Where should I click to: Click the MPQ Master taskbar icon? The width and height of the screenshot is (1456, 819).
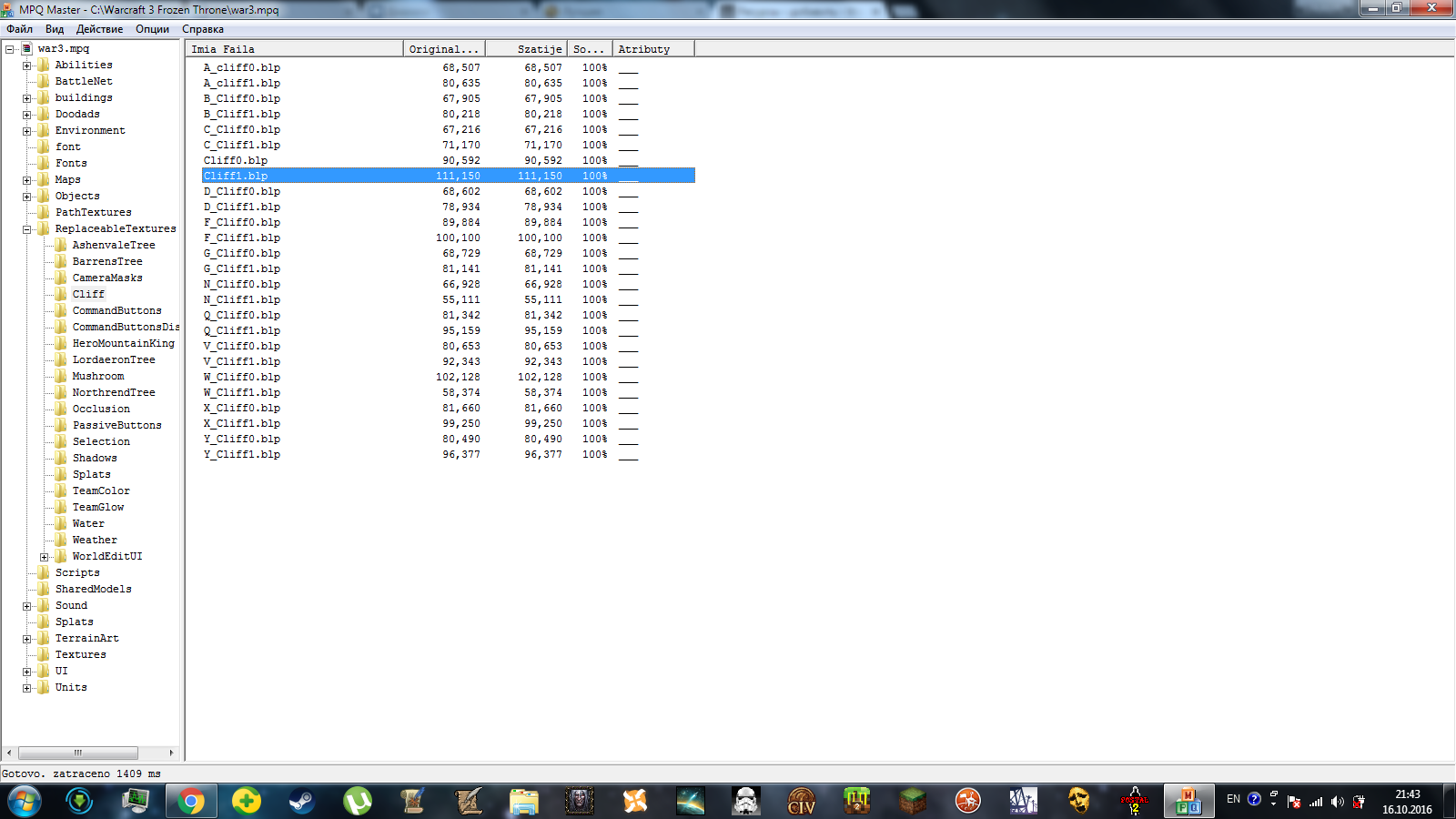coord(1188,802)
